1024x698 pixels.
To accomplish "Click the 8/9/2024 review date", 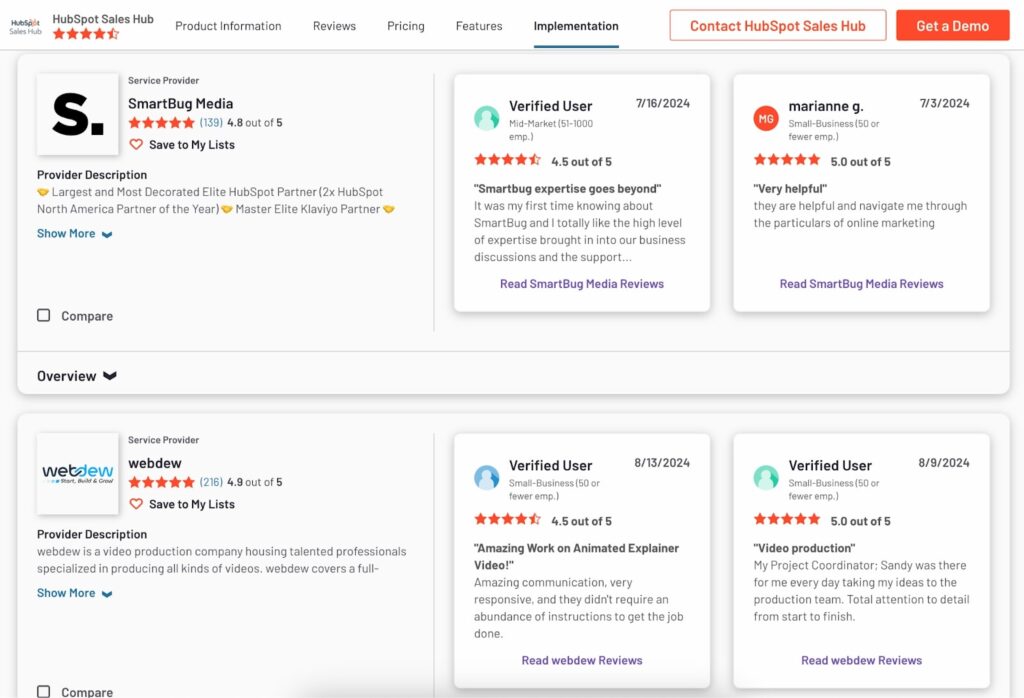I will click(944, 463).
